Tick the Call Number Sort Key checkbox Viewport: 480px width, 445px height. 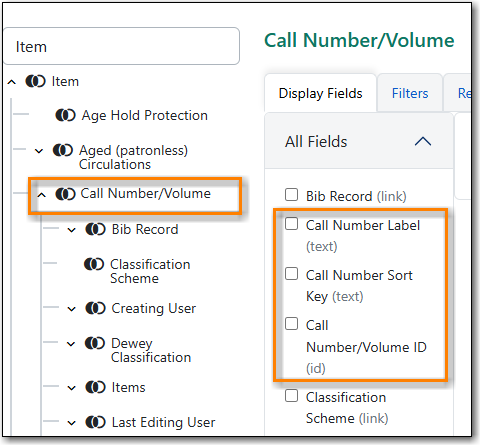pyautogui.click(x=292, y=274)
